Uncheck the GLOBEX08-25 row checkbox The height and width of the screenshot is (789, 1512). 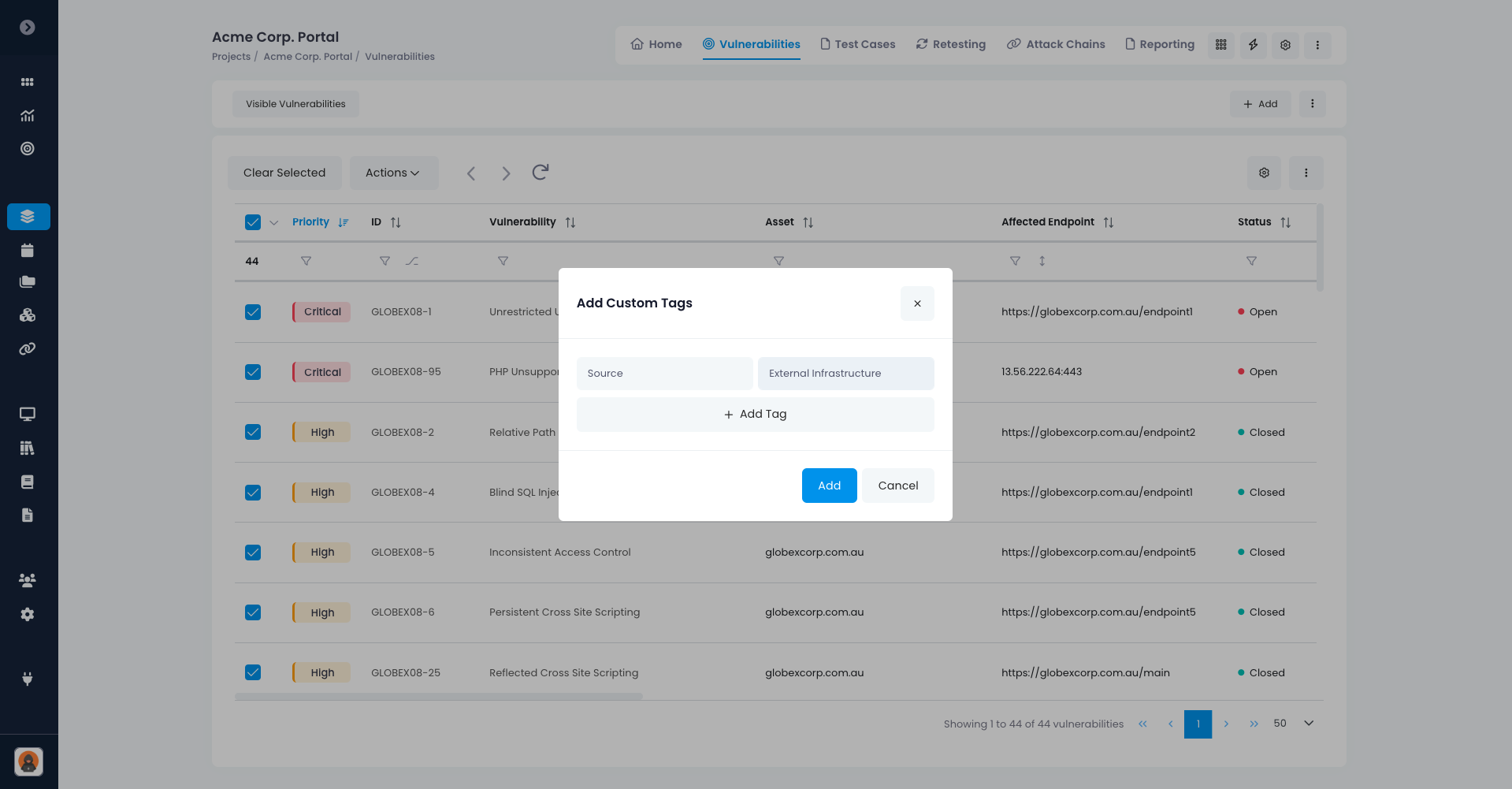[252, 672]
